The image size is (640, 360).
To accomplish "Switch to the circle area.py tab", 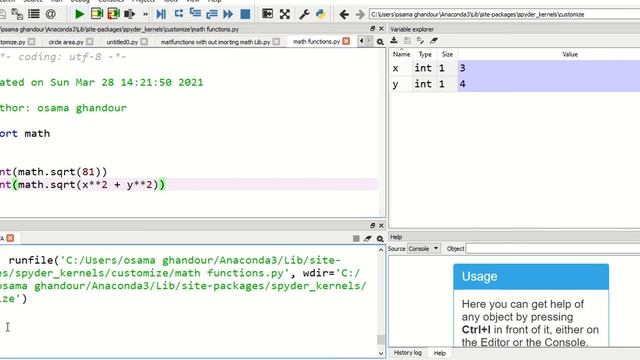I will (66, 42).
